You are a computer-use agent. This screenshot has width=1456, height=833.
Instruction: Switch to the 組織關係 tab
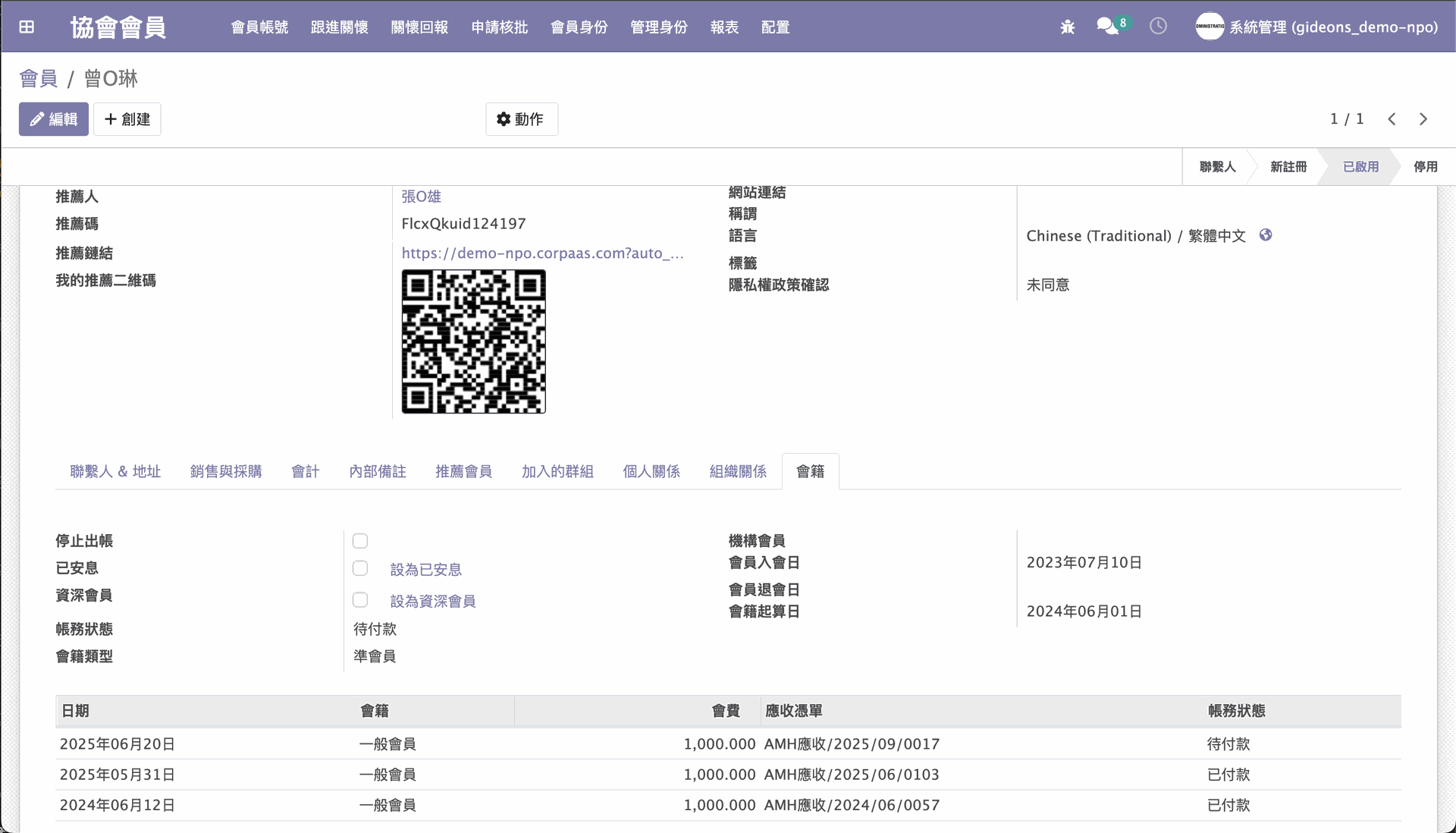[x=738, y=472]
